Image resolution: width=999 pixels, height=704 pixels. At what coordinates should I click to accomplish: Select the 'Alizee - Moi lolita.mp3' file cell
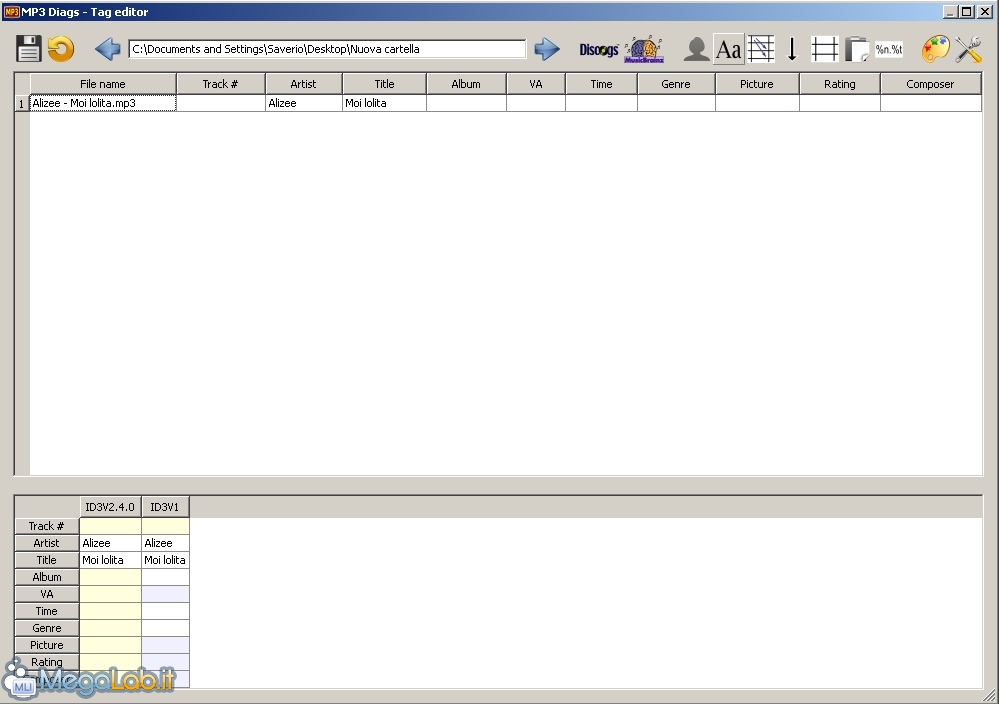coord(103,103)
